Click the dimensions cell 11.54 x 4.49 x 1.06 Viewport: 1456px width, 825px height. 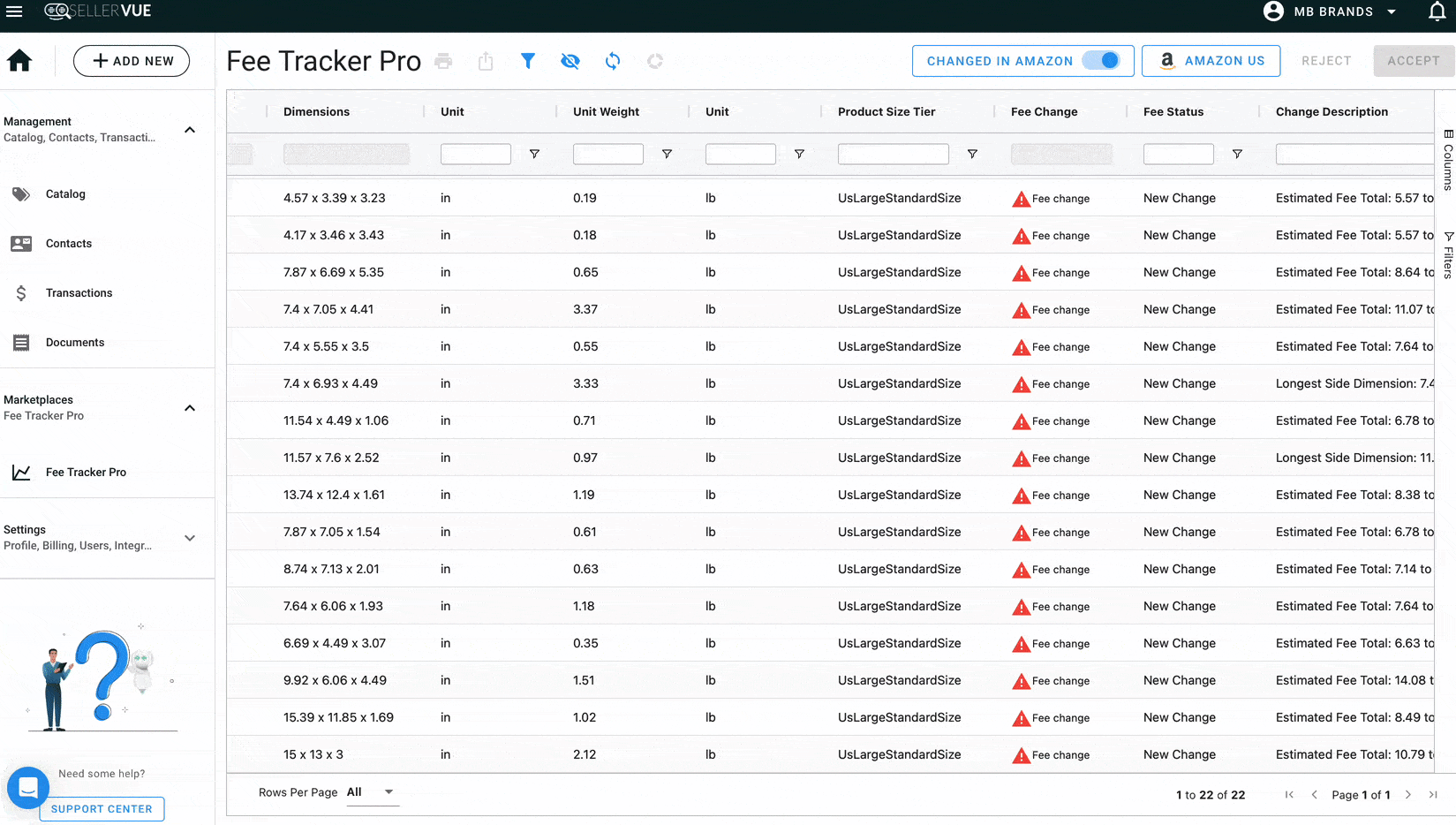point(336,420)
